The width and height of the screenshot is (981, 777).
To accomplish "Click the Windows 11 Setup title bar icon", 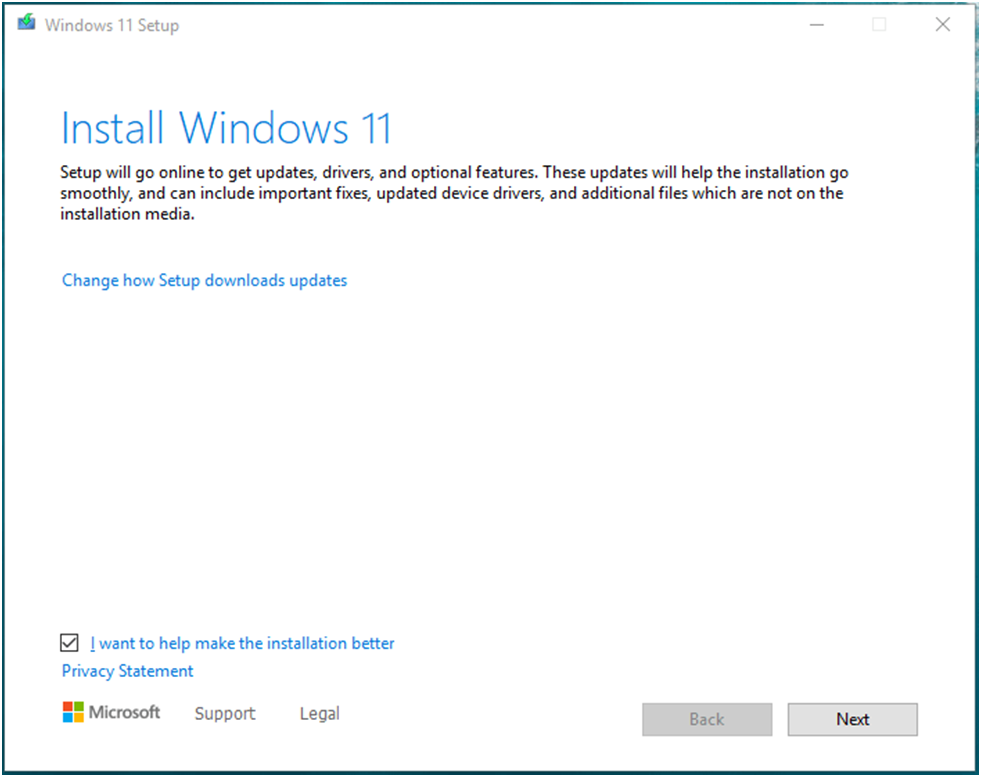I will click(x=26, y=23).
